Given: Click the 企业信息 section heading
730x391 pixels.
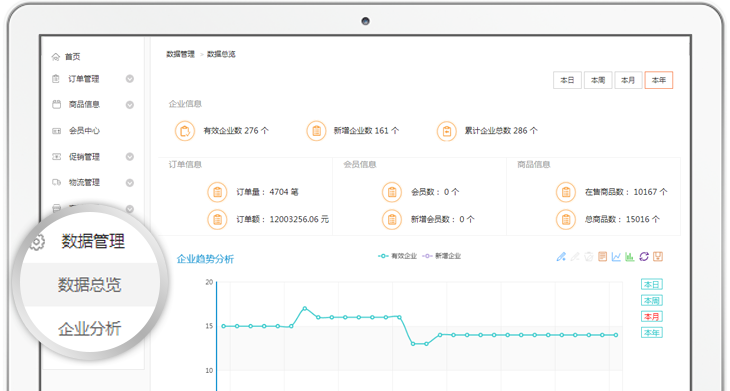Looking at the screenshot, I should click(x=185, y=104).
